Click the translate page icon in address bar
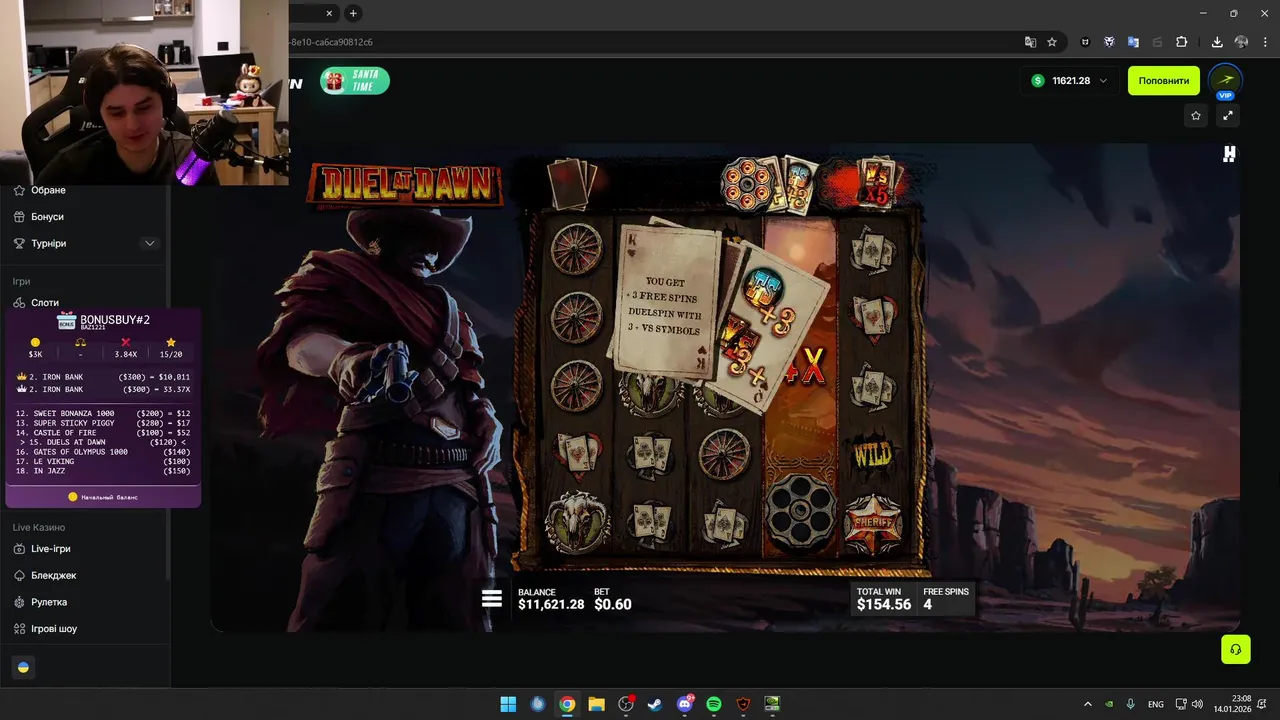This screenshot has height=720, width=1280. pos(1030,42)
